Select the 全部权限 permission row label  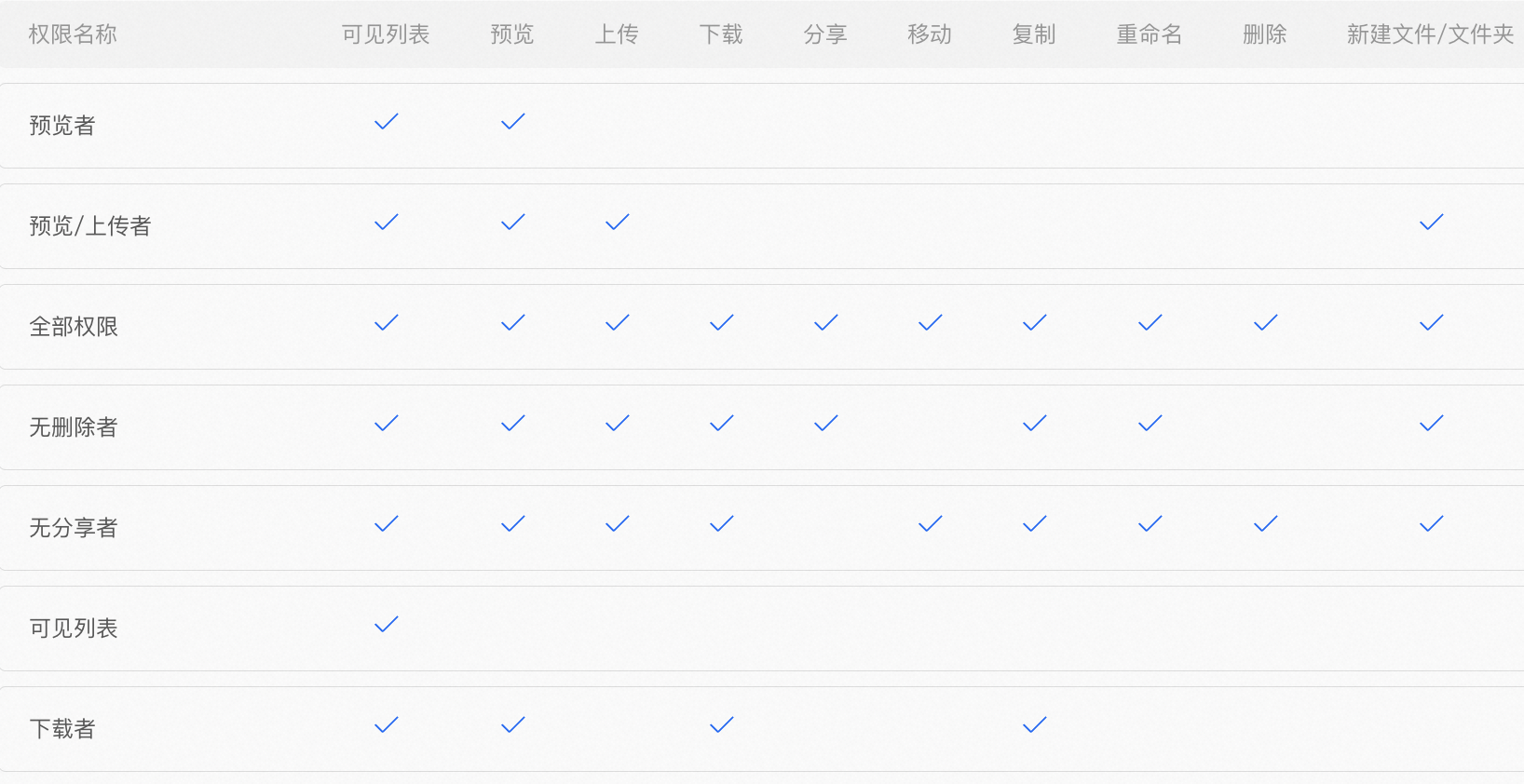(x=74, y=327)
